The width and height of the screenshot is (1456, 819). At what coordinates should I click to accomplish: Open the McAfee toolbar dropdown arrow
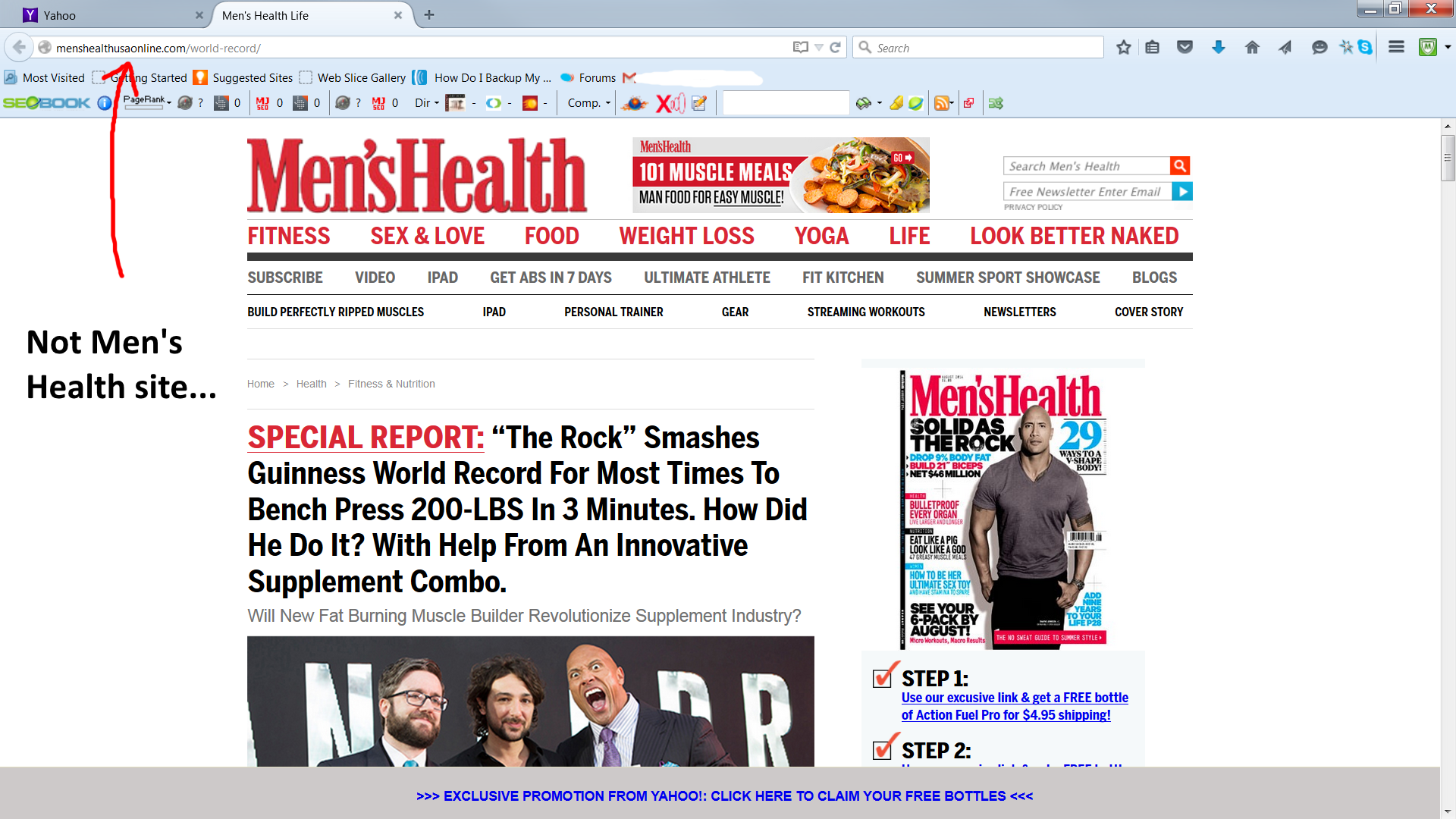click(x=1448, y=47)
